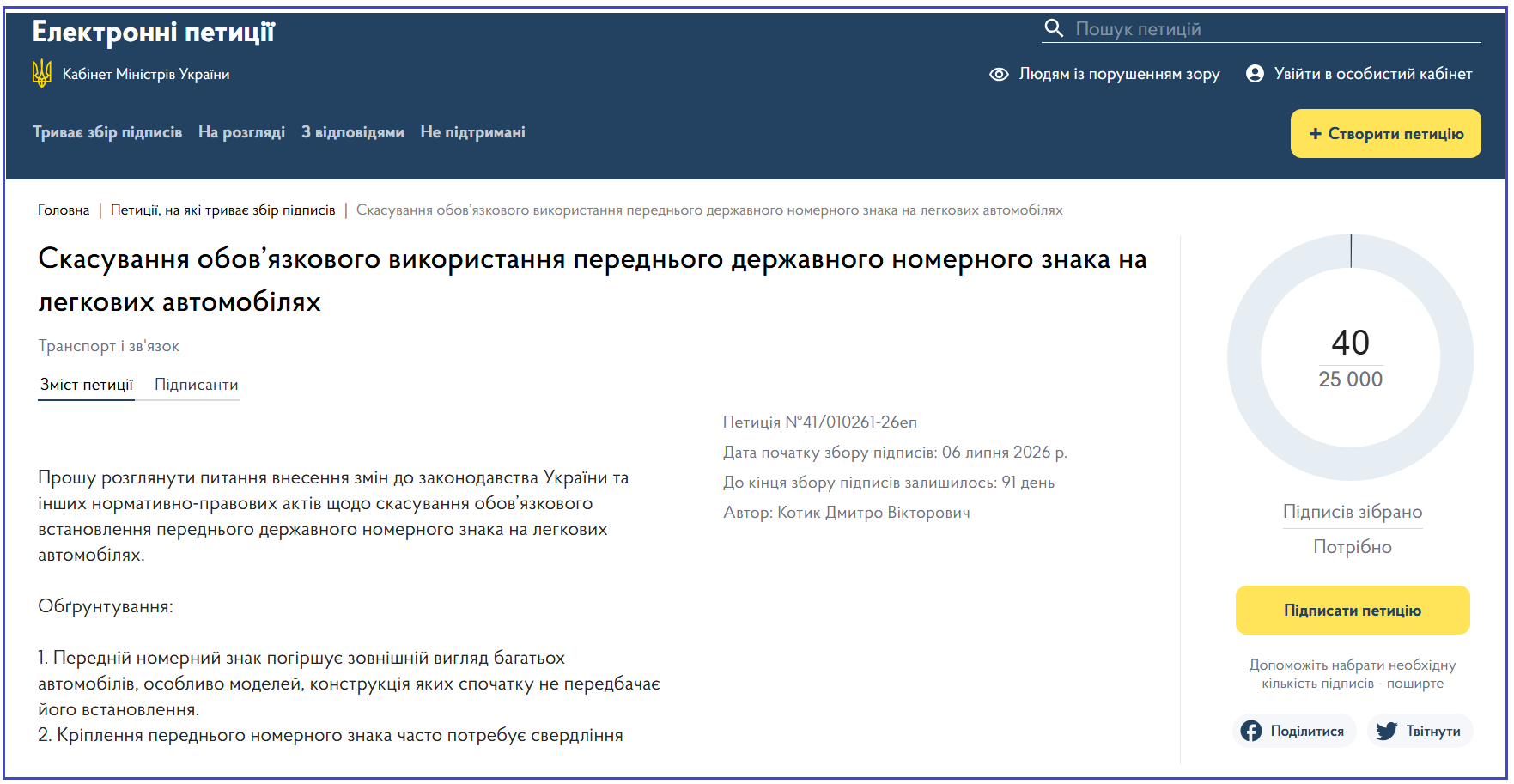Click the Створити петицію button
Screen dimensions: 1514x784
coord(1385,134)
